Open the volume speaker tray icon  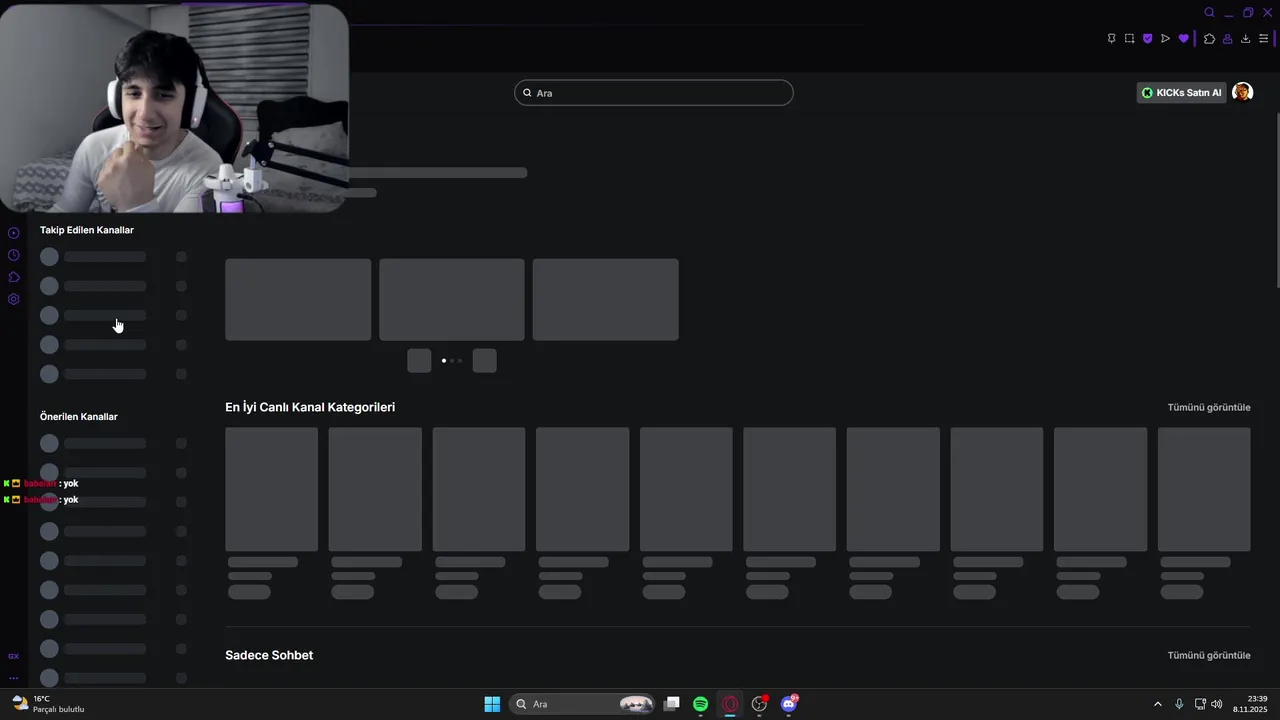1217,704
